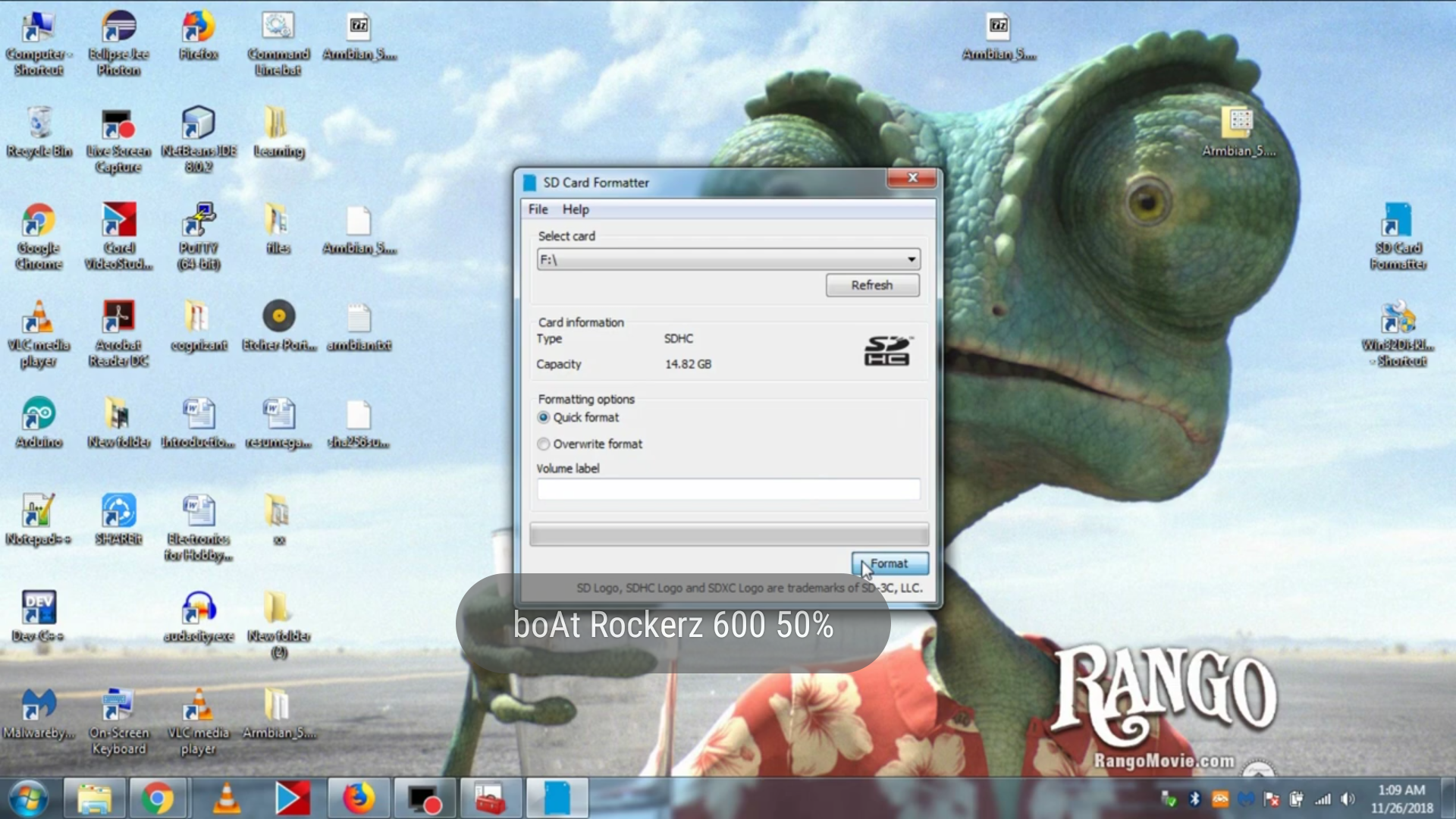Open the File menu
Image resolution: width=1456 pixels, height=819 pixels.
point(538,209)
